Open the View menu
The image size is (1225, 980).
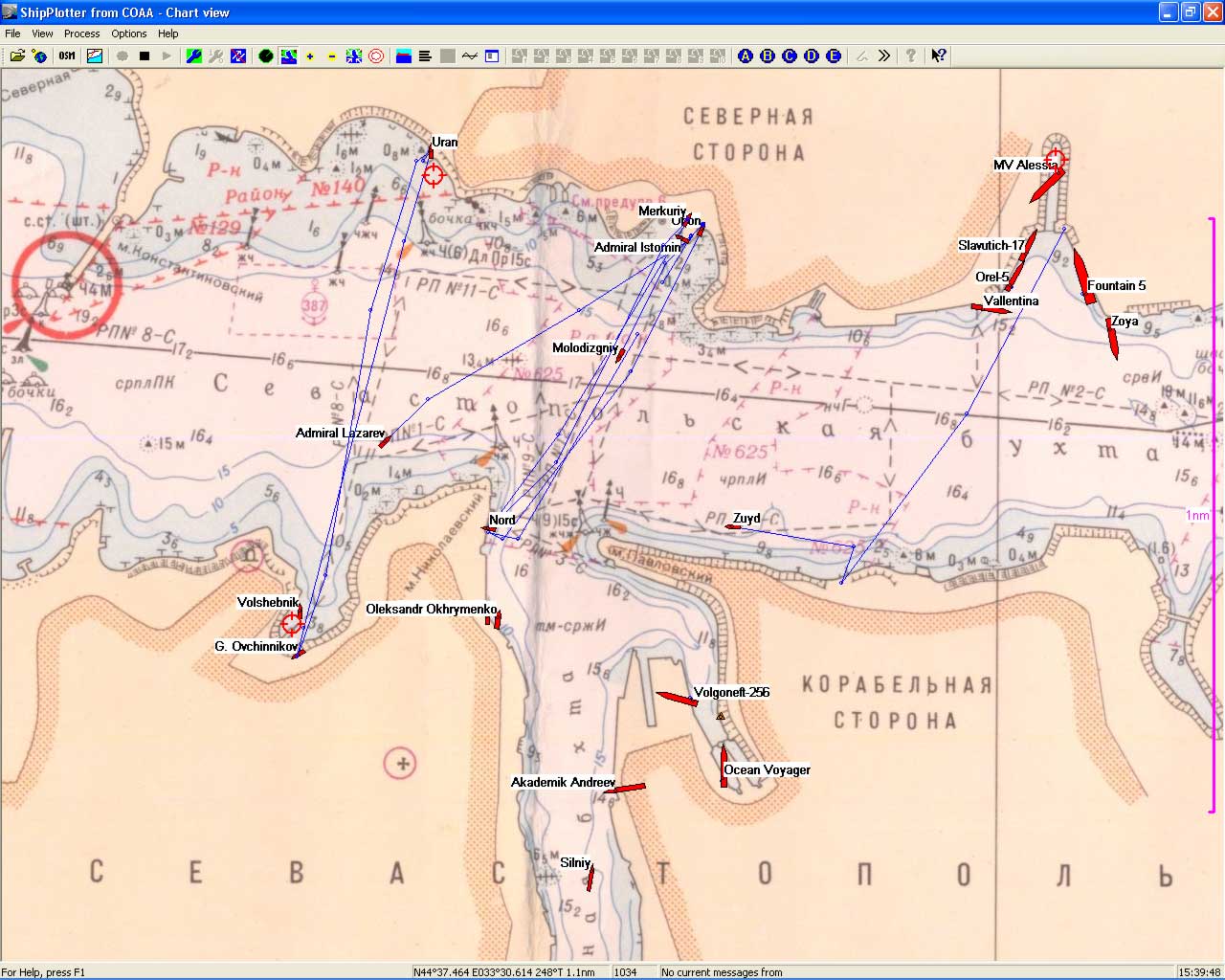[42, 33]
